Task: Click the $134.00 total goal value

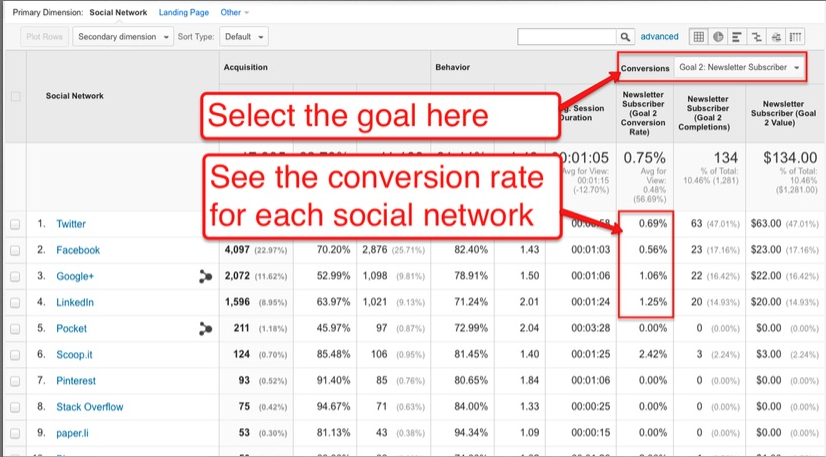Action: pyautogui.click(x=790, y=158)
